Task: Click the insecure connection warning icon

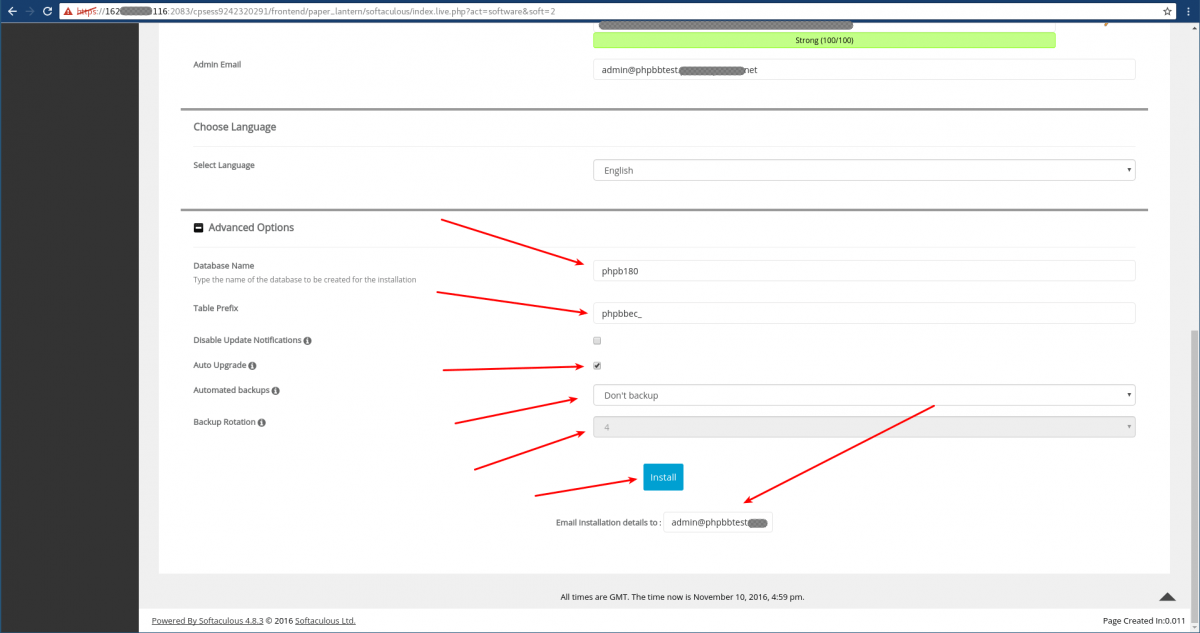Action: click(68, 11)
